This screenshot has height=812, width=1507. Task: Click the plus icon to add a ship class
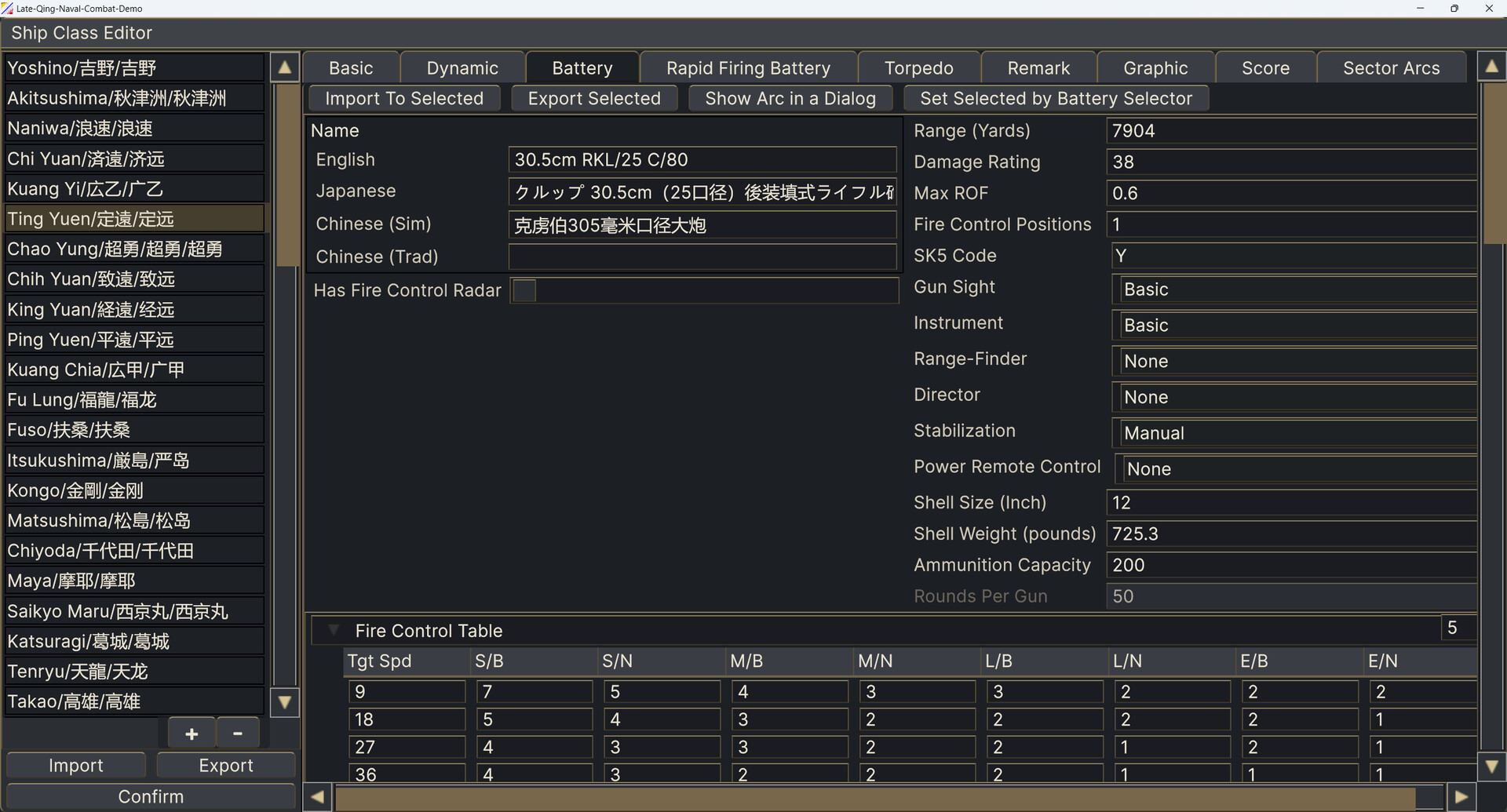(190, 733)
